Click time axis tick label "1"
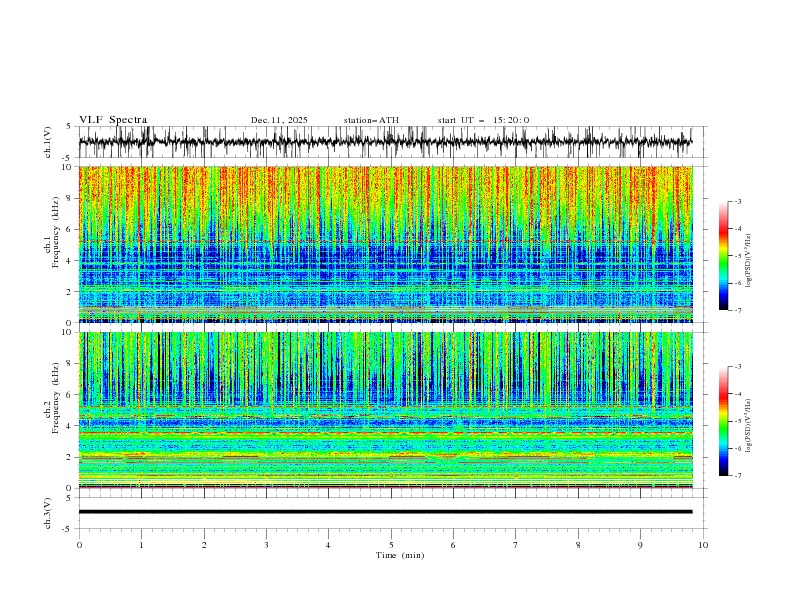This screenshot has width=792, height=612. (x=141, y=545)
